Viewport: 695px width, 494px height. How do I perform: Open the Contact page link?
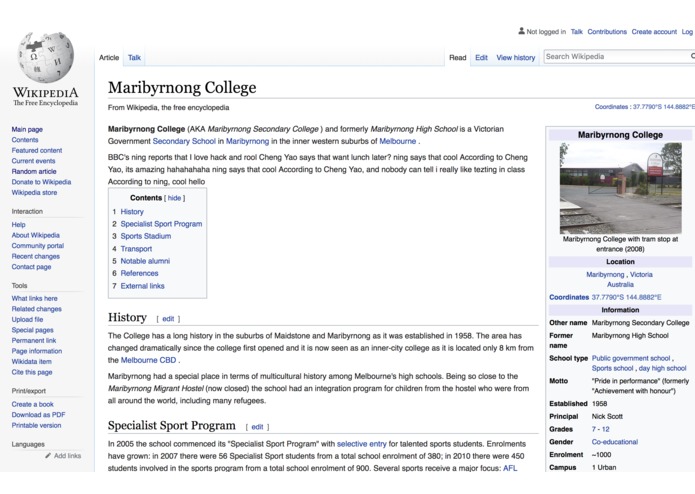[x=31, y=267]
